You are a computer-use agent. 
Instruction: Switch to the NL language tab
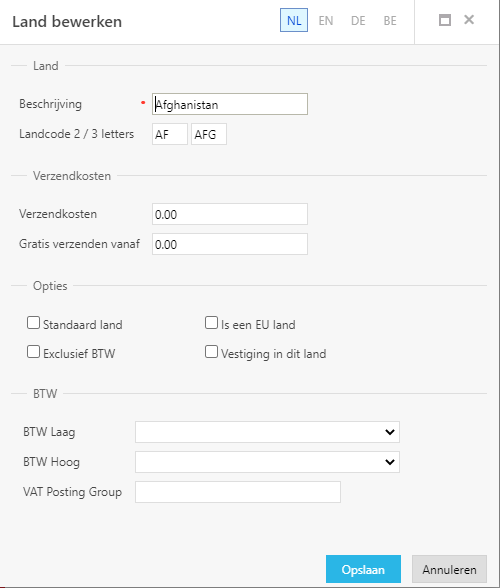pos(294,20)
